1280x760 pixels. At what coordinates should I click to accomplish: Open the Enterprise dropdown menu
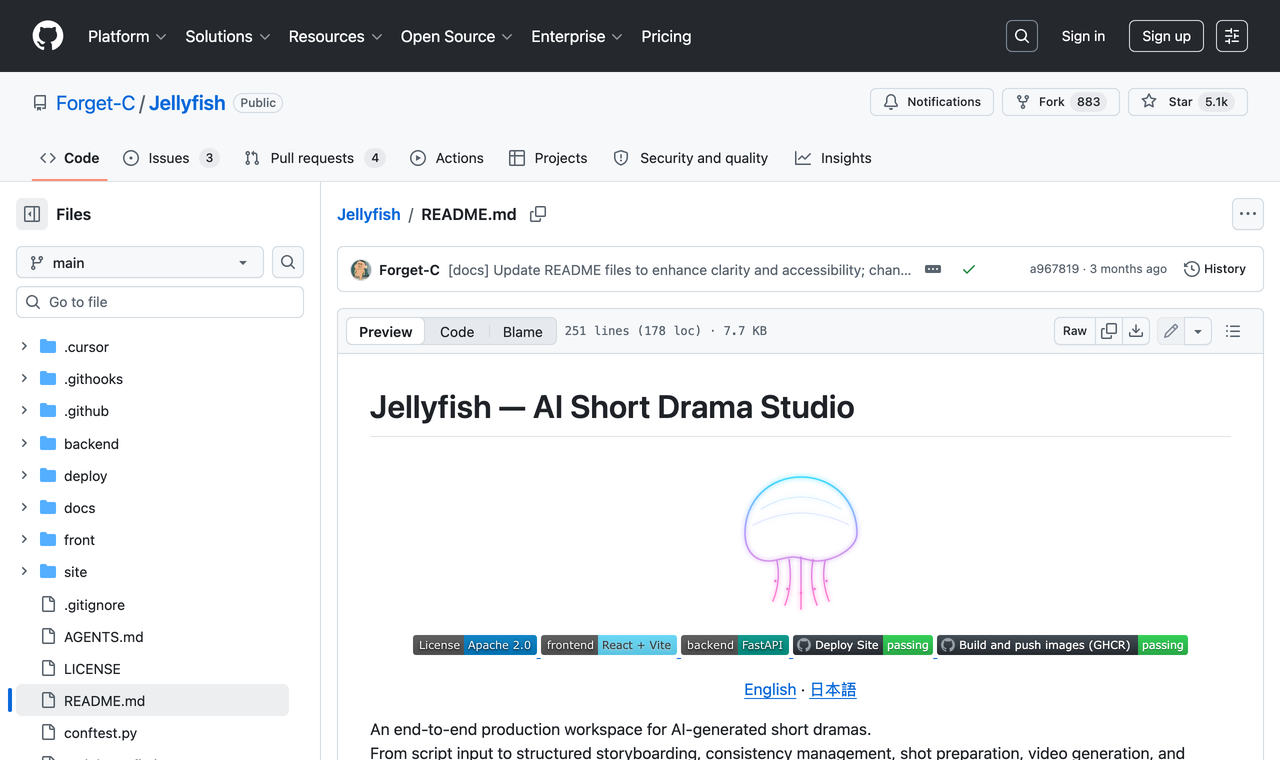[x=577, y=36]
